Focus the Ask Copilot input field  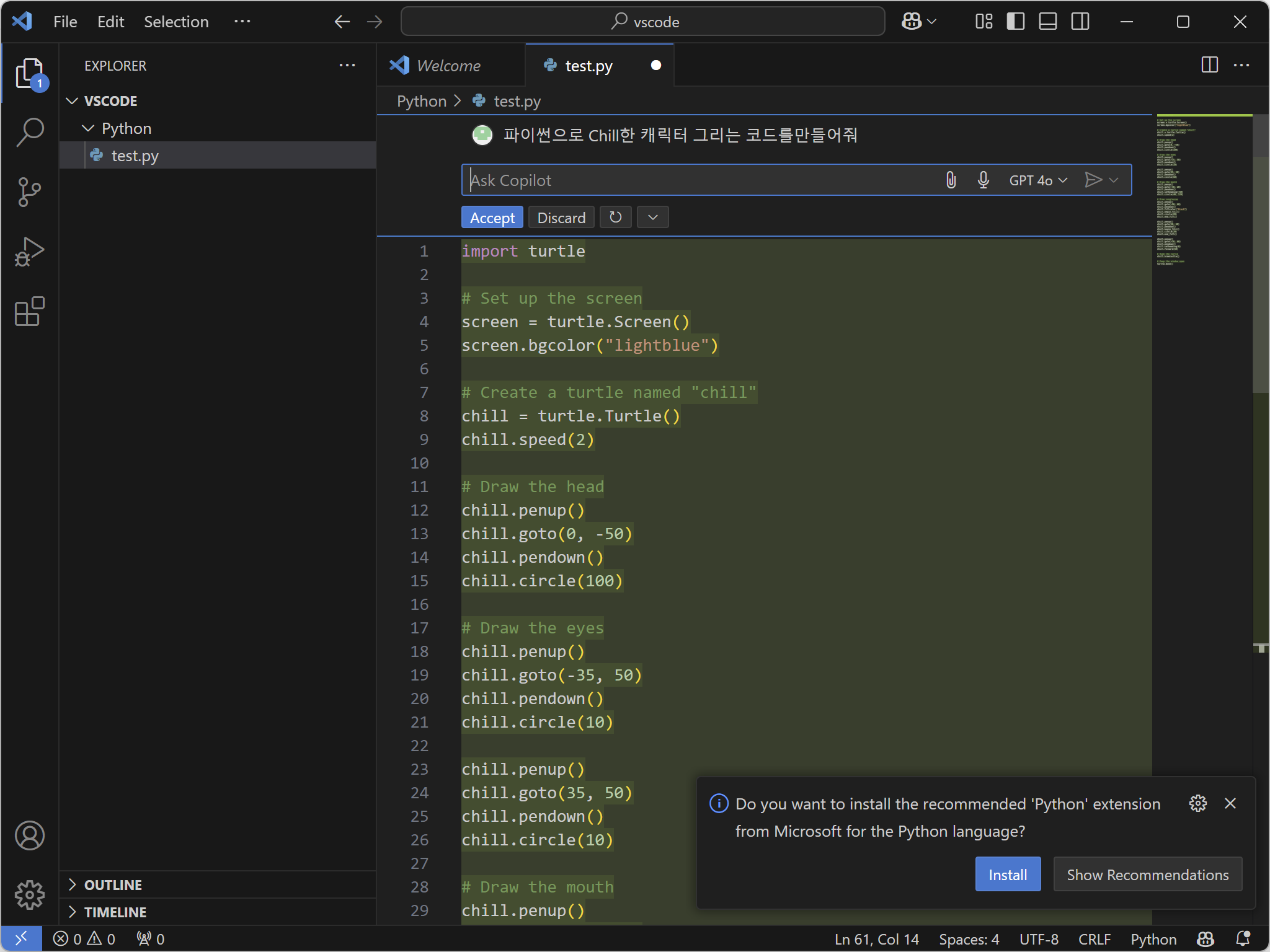click(701, 180)
